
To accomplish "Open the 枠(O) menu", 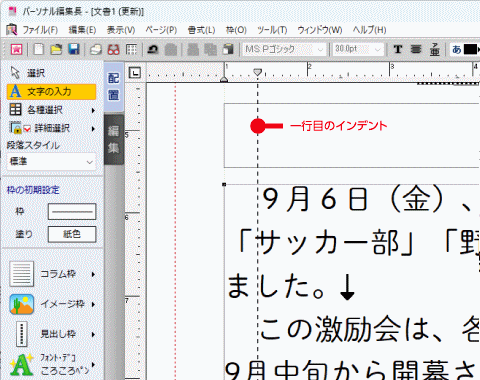I will pos(236,30).
